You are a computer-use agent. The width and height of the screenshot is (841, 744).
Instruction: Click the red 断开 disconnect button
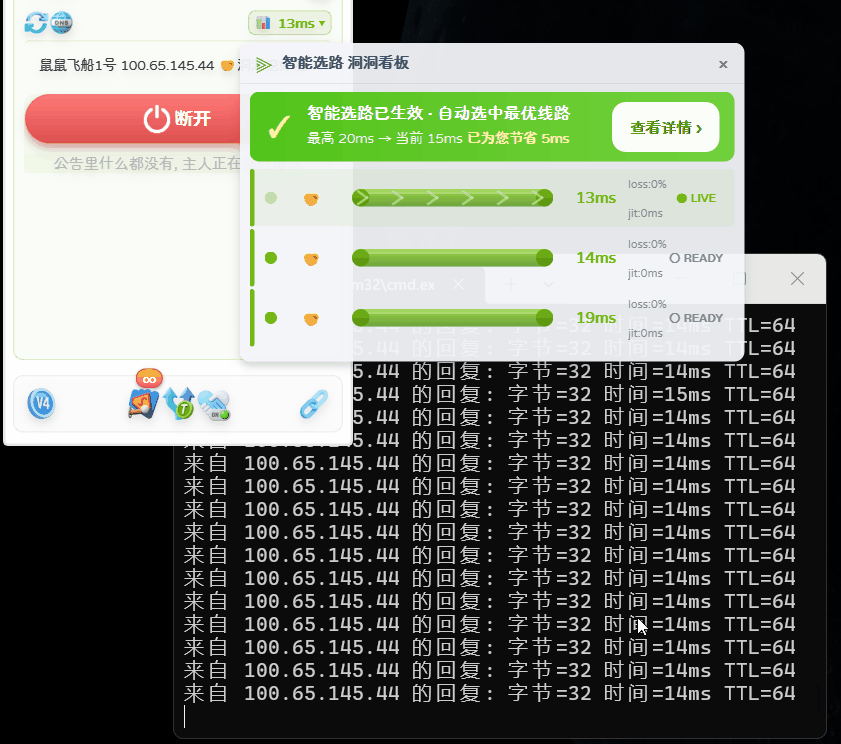click(x=134, y=118)
